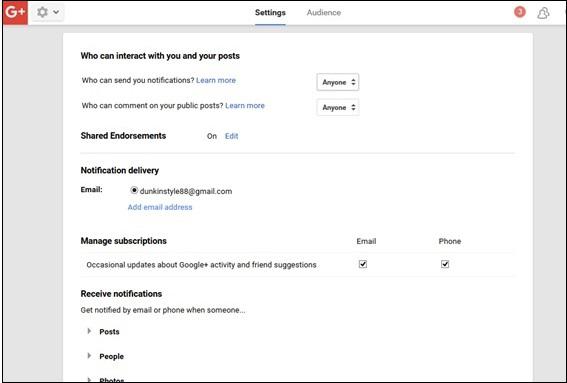The height and width of the screenshot is (383, 567).
Task: Select the dunkinstyle88@gmail.com radio button
Action: [x=134, y=190]
